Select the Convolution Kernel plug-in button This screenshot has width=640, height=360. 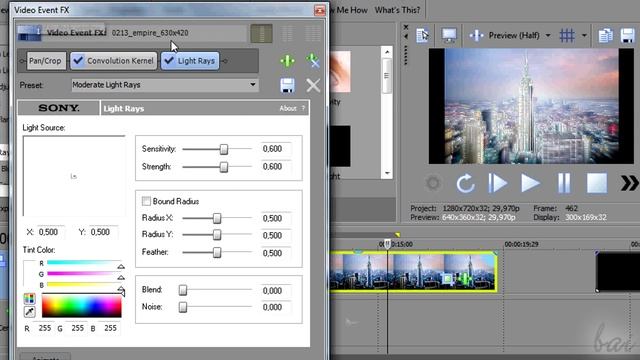114,61
